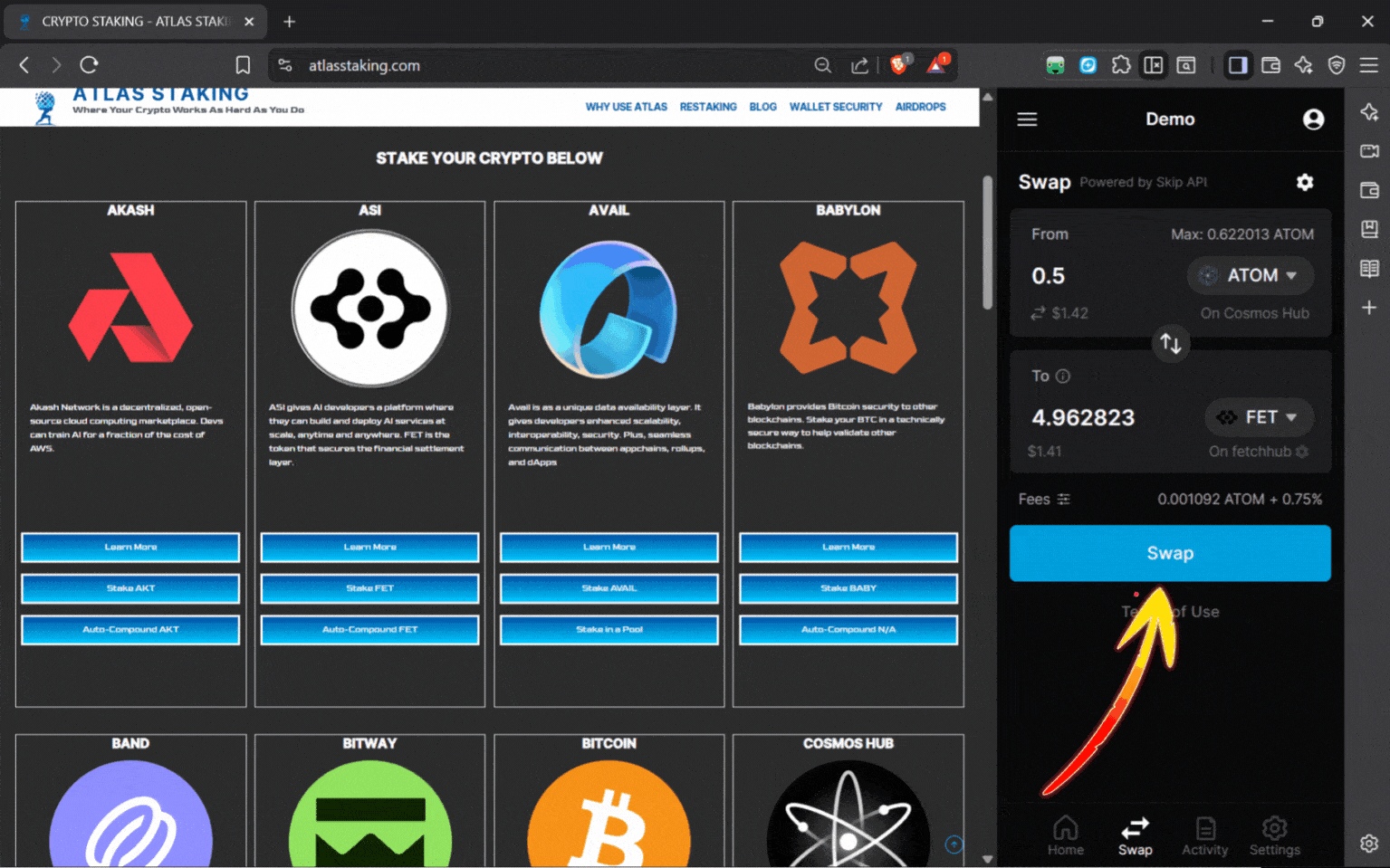The image size is (1390, 868).
Task: Click the fetchhub chain settings icon
Action: pos(1301,451)
